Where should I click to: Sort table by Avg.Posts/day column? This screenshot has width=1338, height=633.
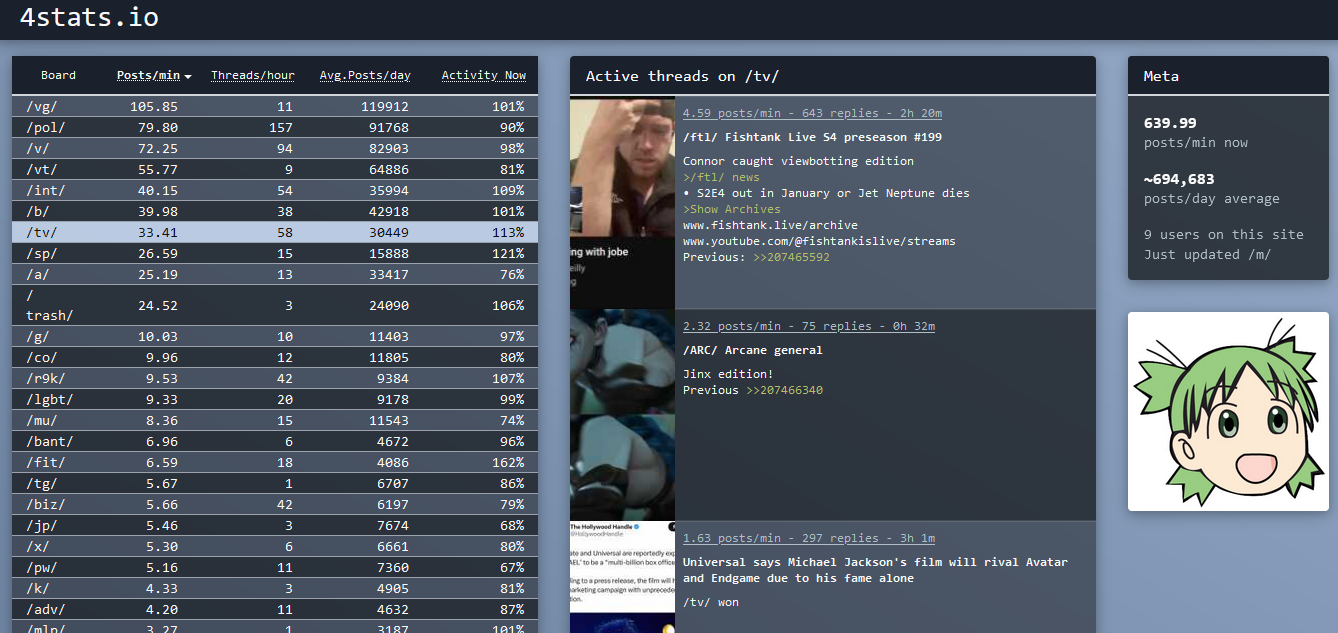(364, 75)
